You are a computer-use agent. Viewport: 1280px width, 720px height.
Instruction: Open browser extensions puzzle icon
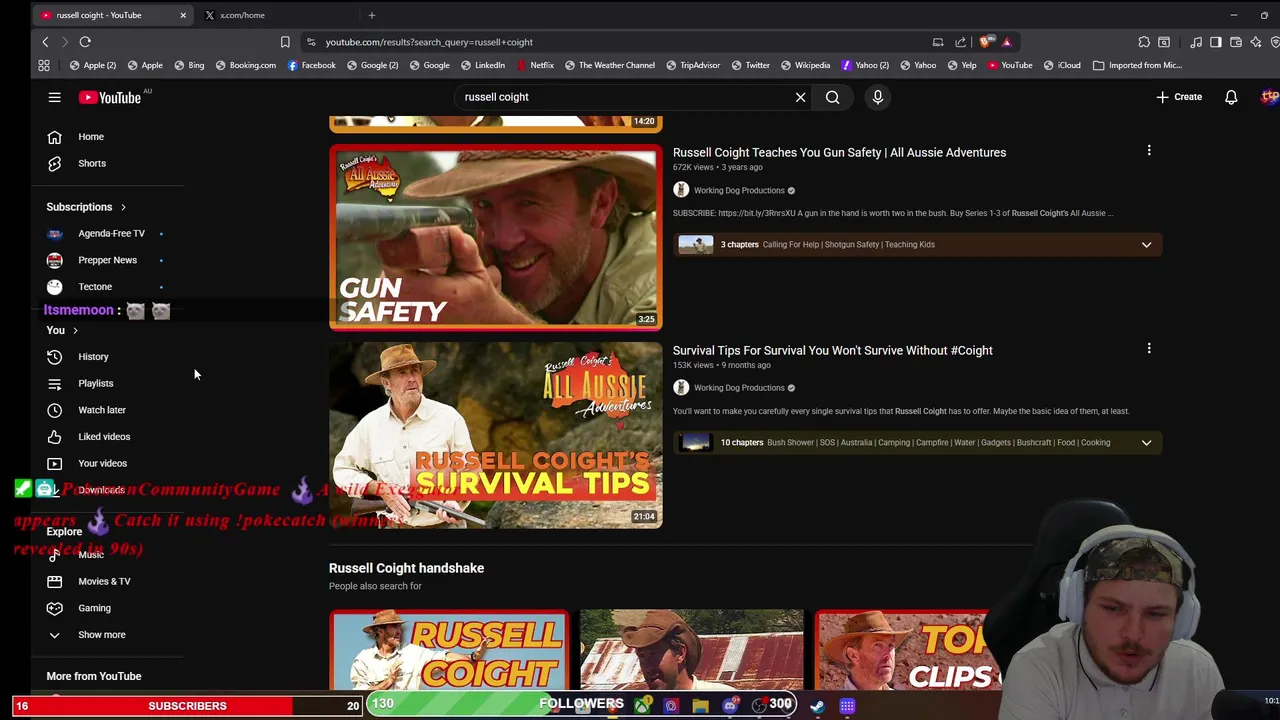(1144, 42)
